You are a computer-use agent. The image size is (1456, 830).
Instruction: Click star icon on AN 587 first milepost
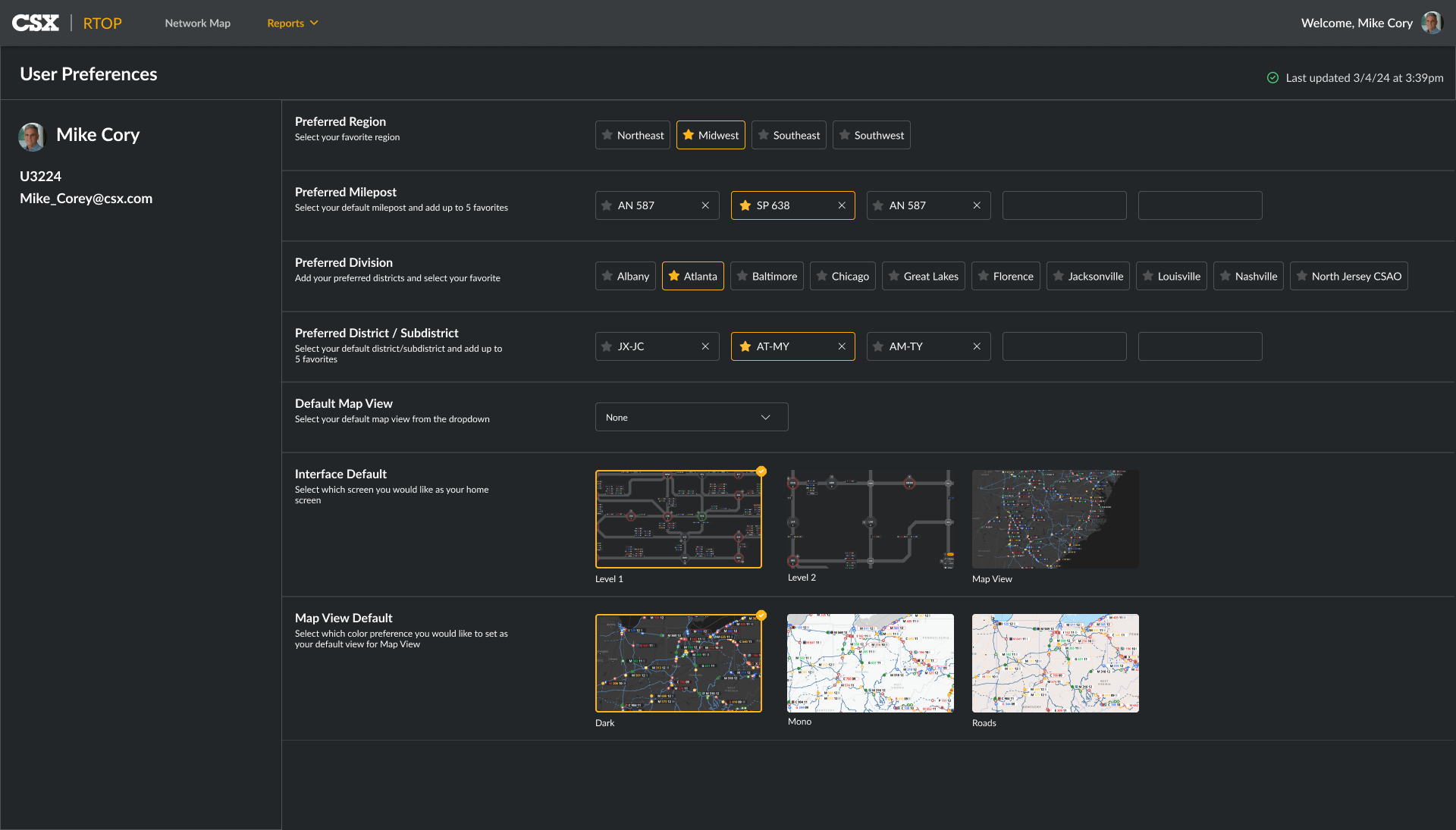point(607,205)
